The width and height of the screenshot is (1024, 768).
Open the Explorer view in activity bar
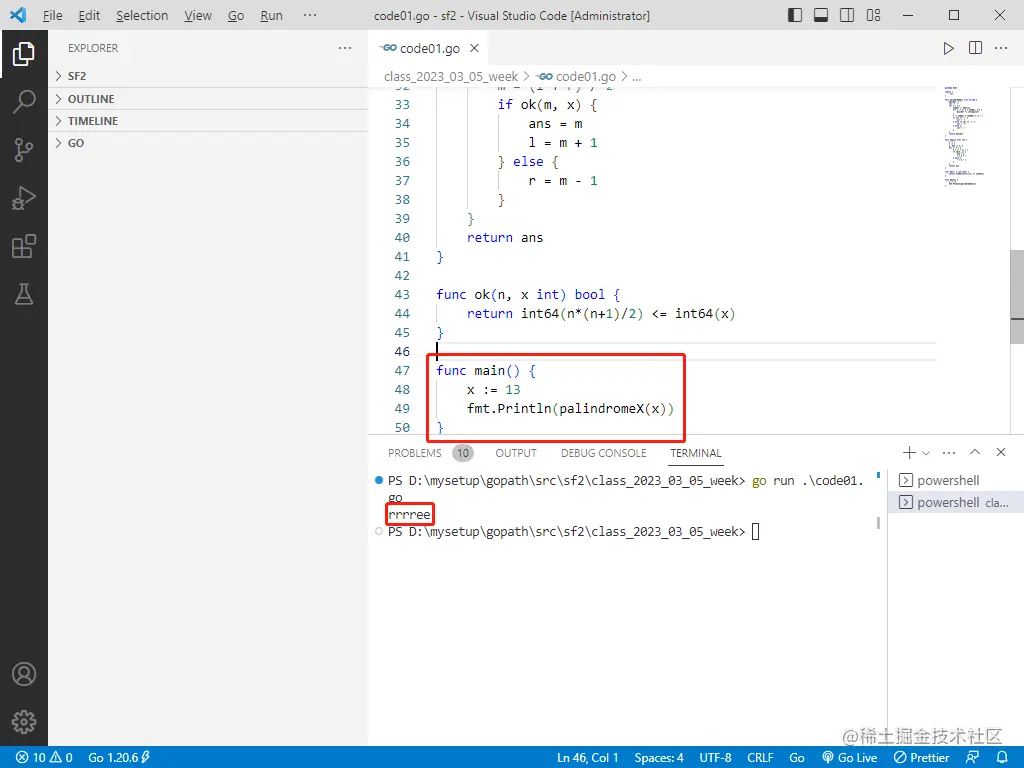tap(24, 54)
